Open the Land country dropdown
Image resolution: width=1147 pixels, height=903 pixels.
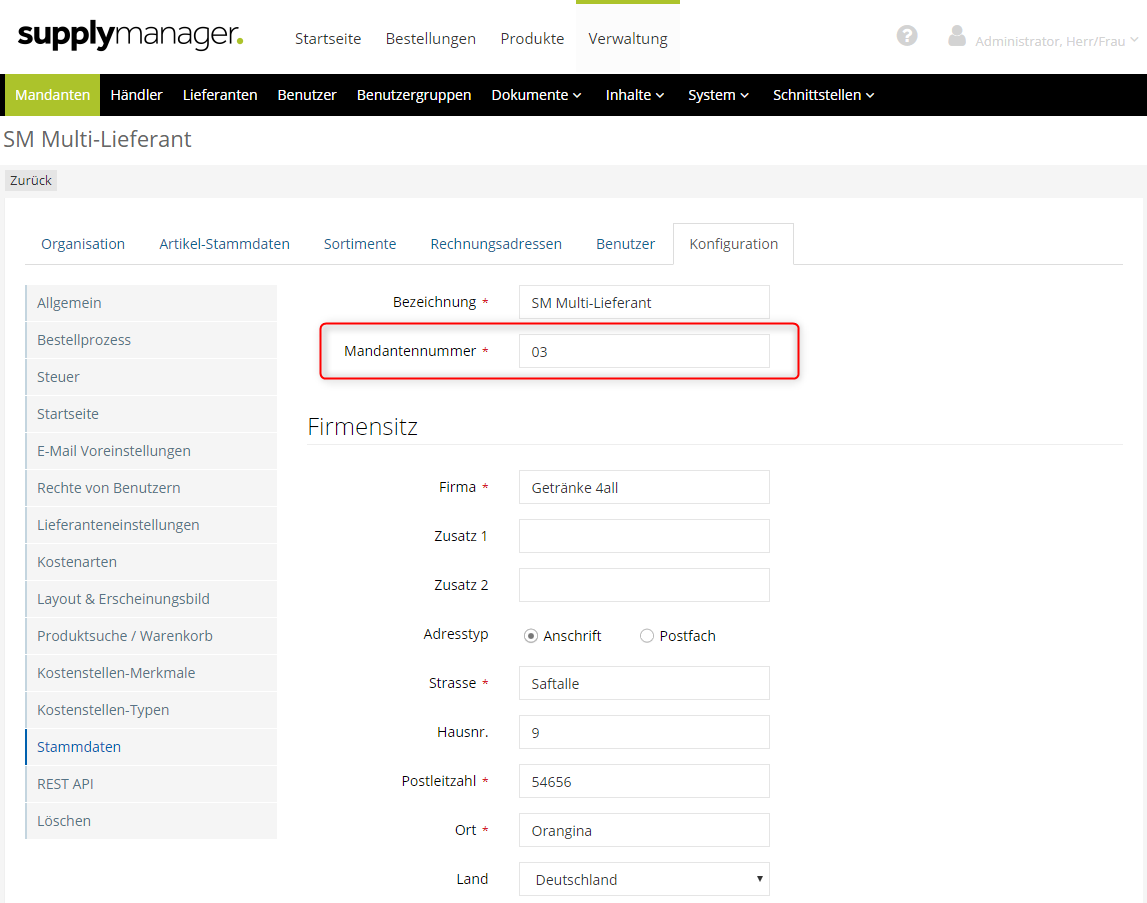(644, 880)
